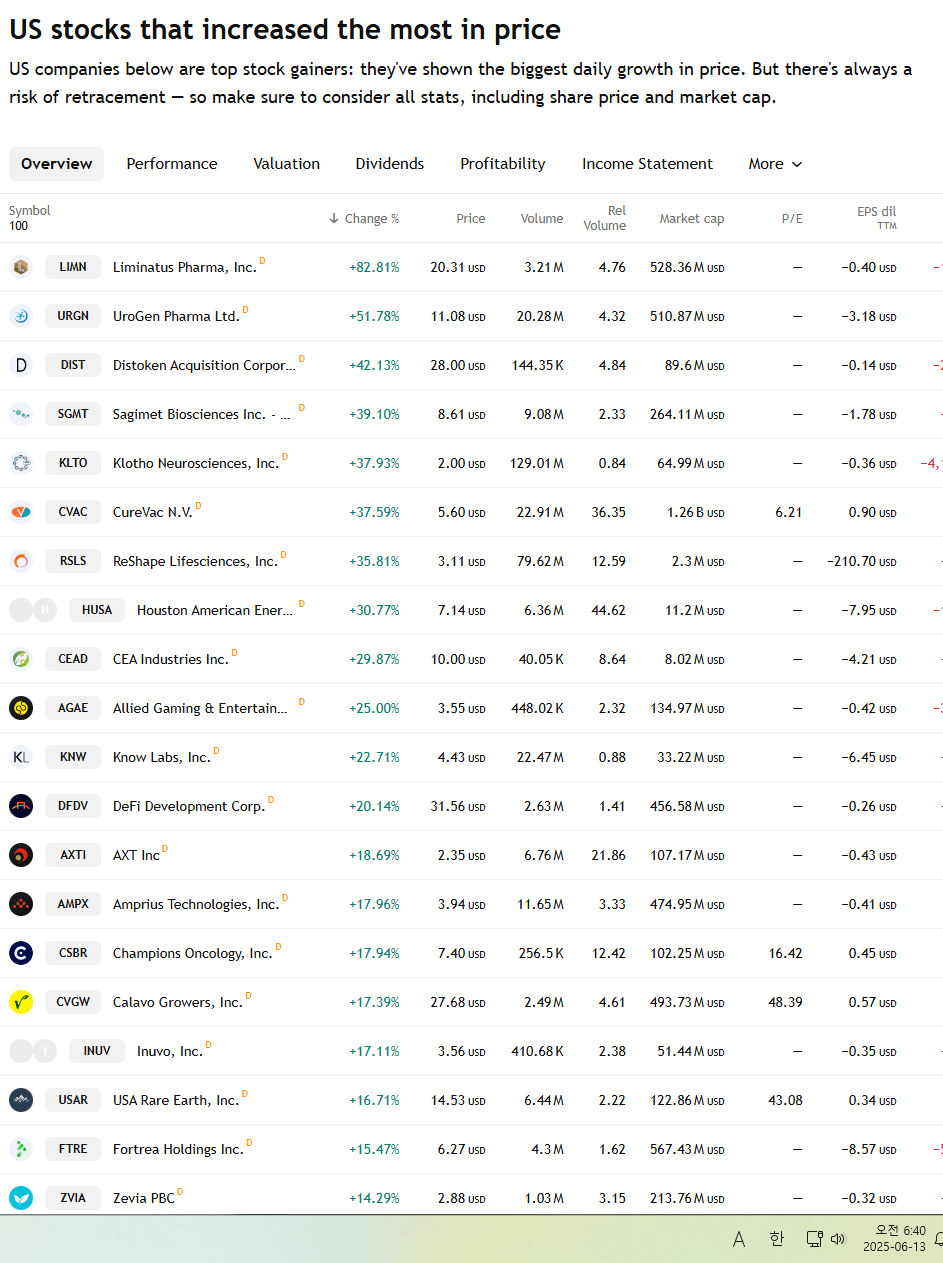The width and height of the screenshot is (943, 1263).
Task: Click the CEA Industries logo icon
Action: pos(21,659)
